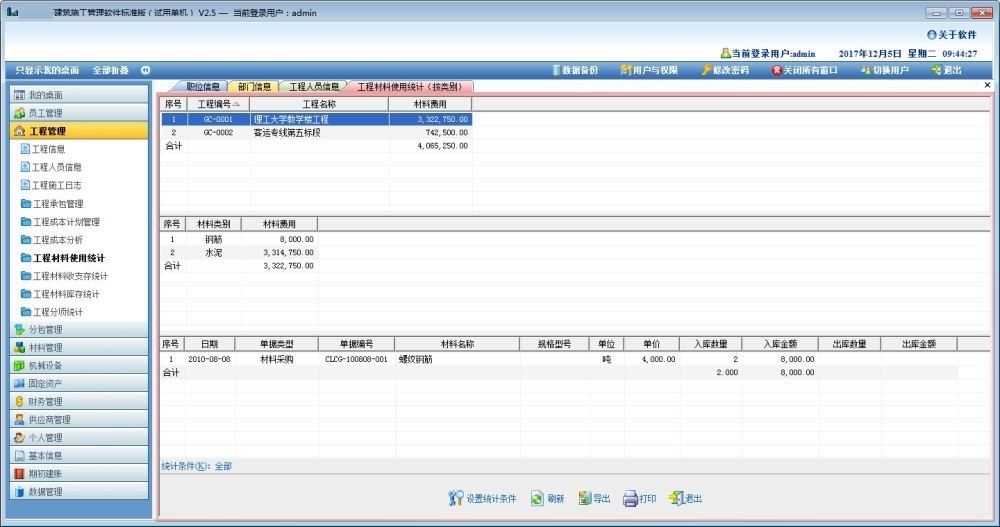Sort by the 工程编号 column header
This screenshot has width=1000, height=527.
[217, 104]
